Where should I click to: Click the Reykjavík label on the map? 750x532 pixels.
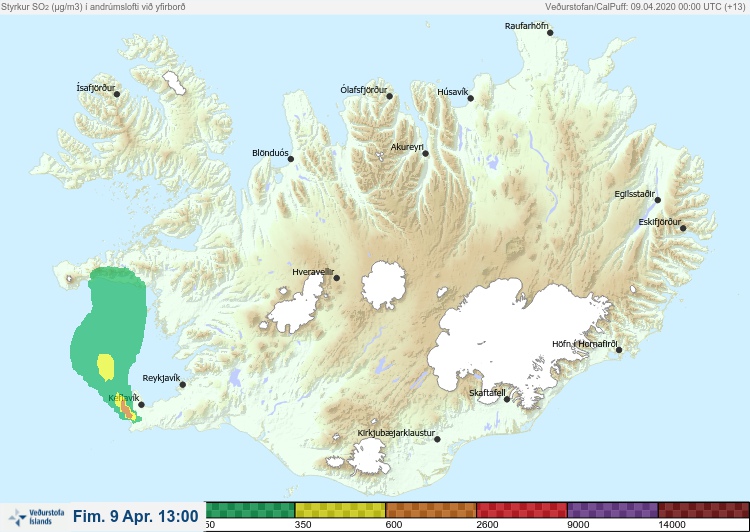tap(161, 378)
